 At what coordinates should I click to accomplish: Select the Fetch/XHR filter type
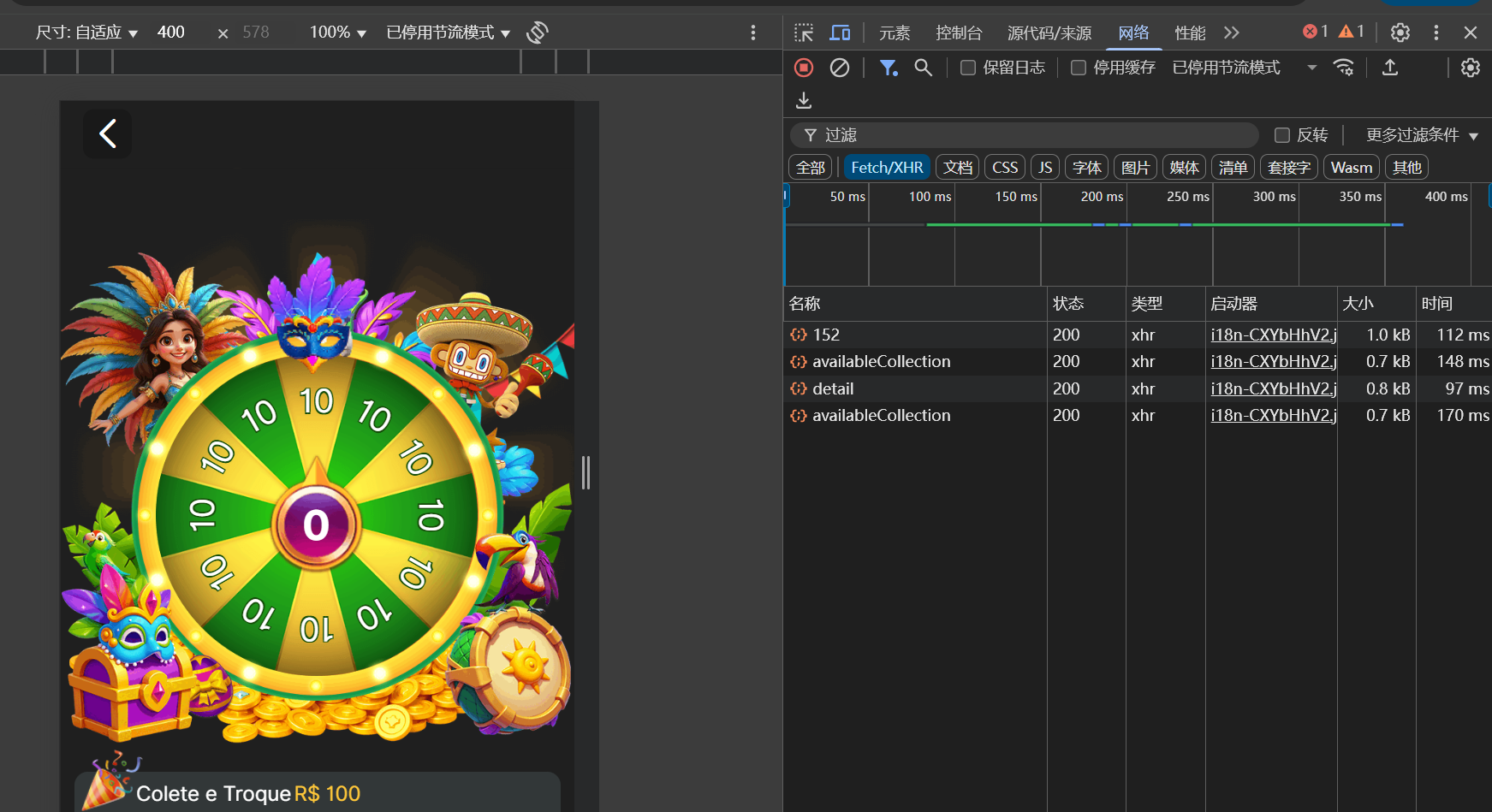(x=887, y=168)
